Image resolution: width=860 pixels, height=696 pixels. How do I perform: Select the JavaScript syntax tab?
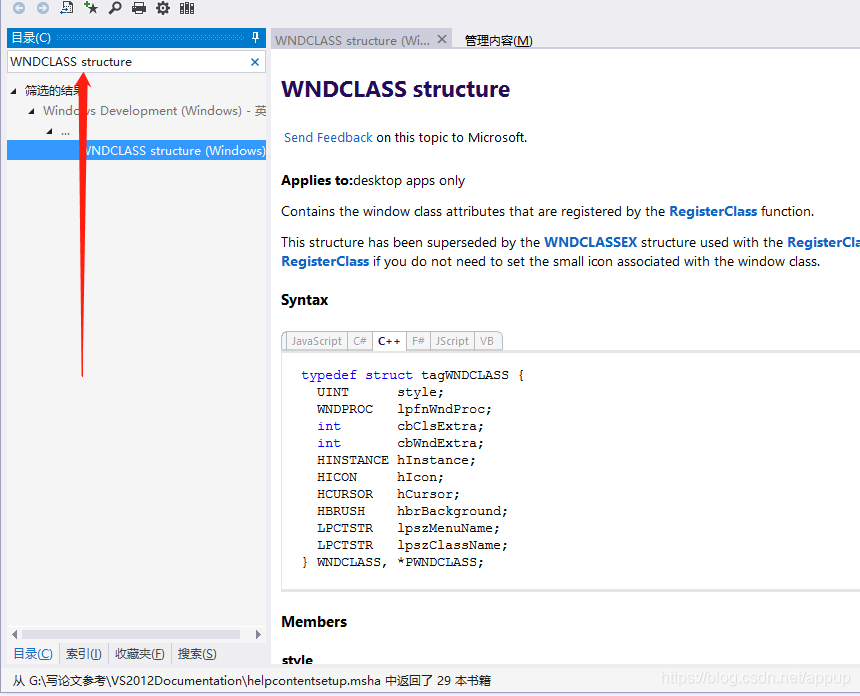pyautogui.click(x=316, y=341)
